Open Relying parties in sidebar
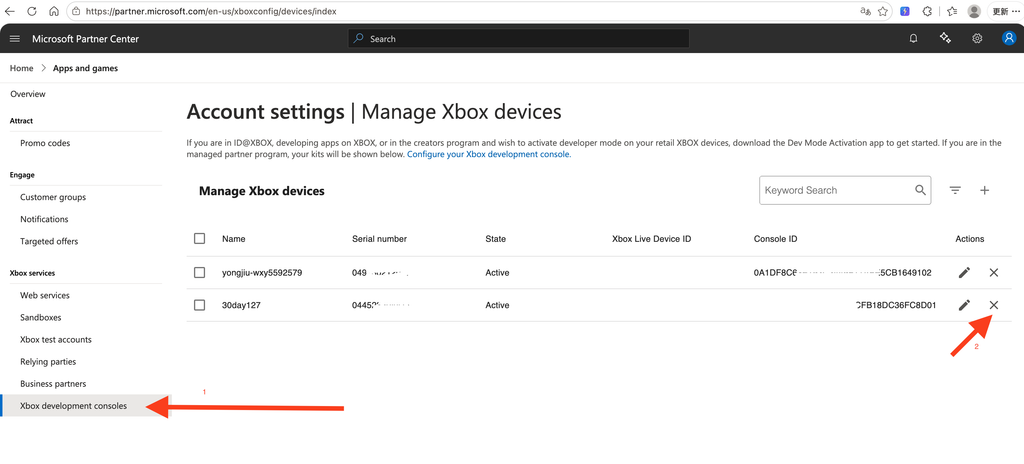This screenshot has width=1024, height=464. coord(48,362)
